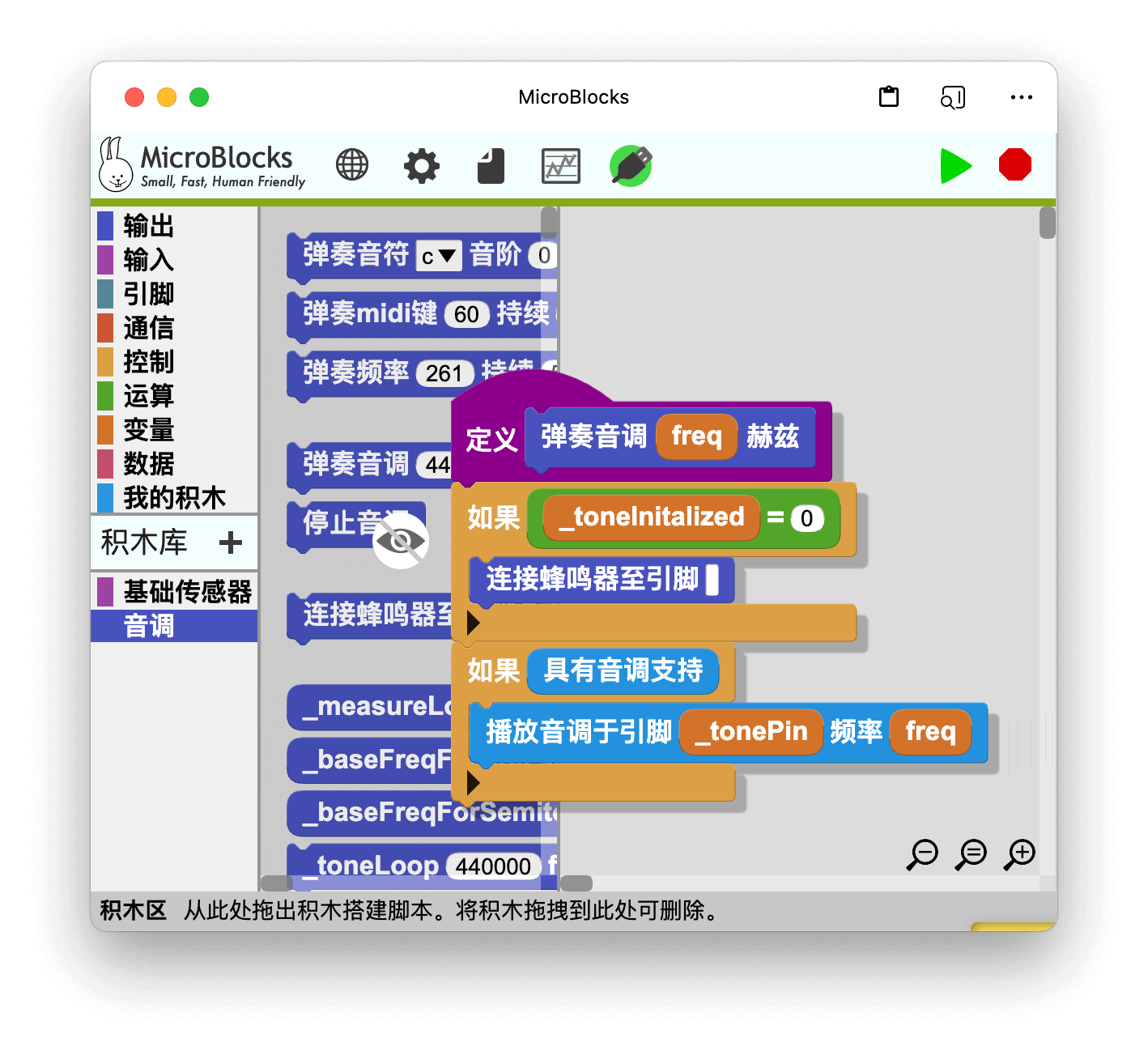1148x1051 pixels.
Task: Open the three-dots more menu
Action: click(x=1022, y=97)
